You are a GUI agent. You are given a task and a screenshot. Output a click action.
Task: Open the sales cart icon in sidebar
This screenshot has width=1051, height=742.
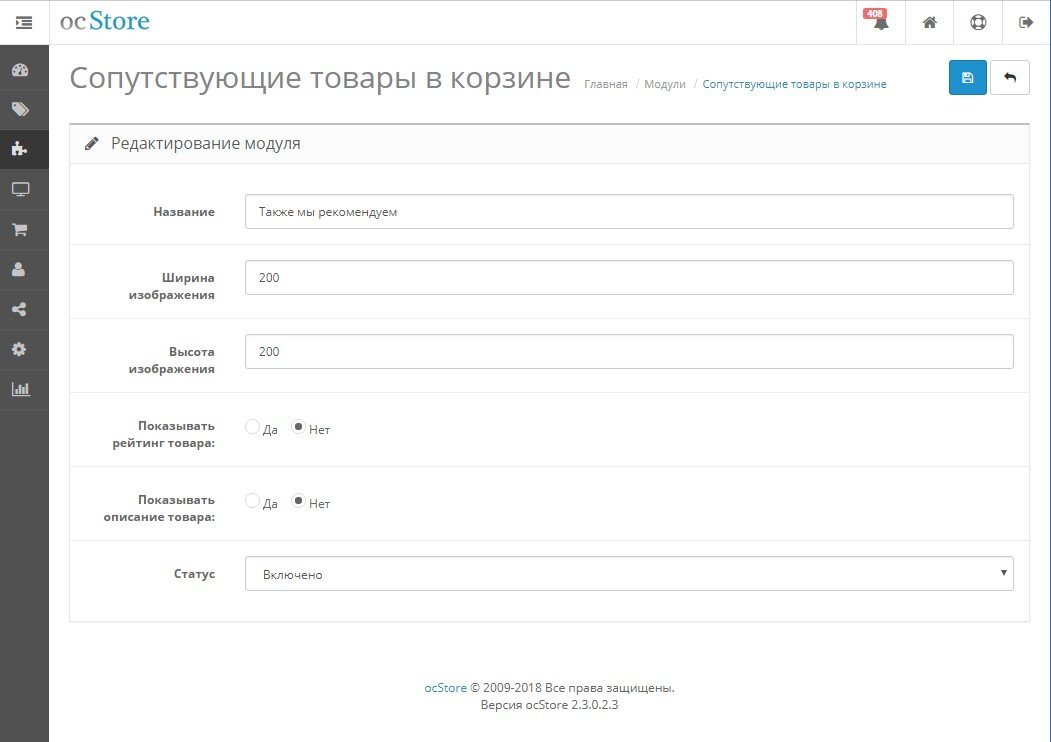tap(20, 229)
